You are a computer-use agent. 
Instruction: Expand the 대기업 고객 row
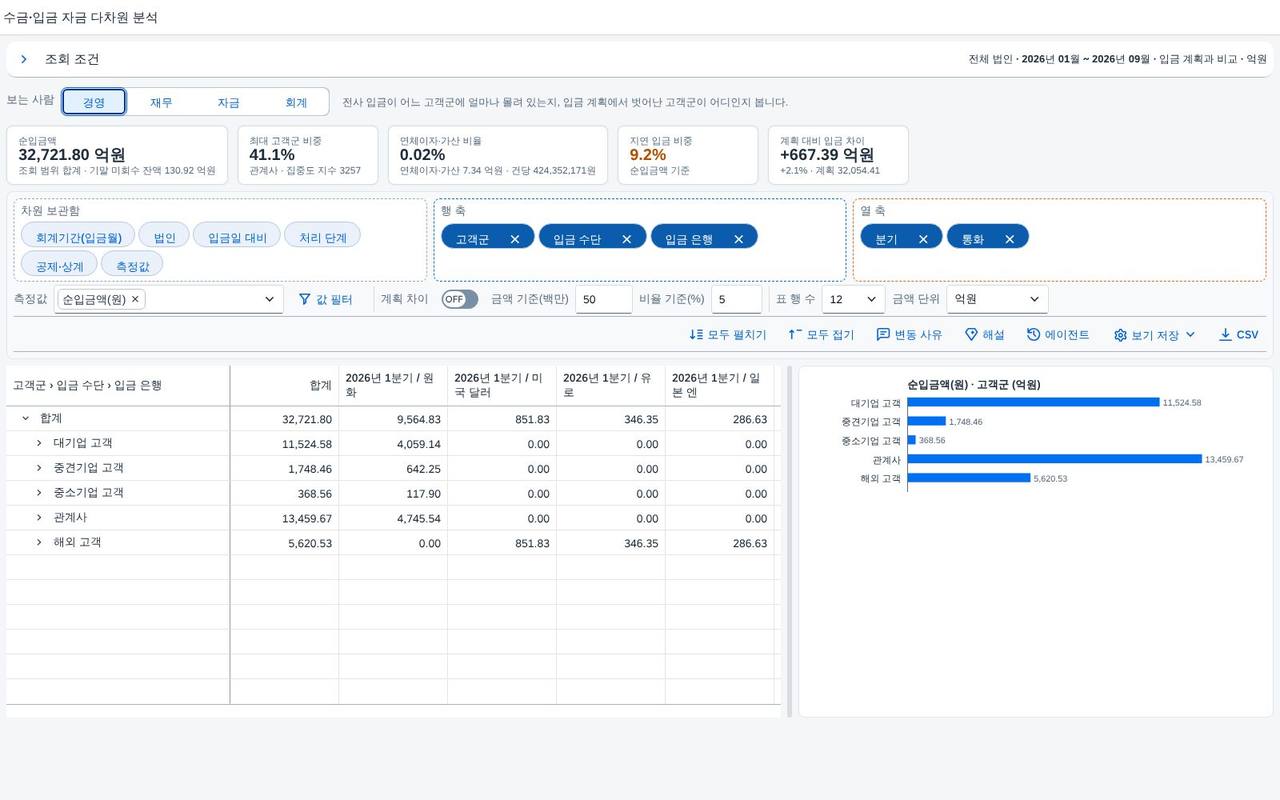tap(39, 443)
